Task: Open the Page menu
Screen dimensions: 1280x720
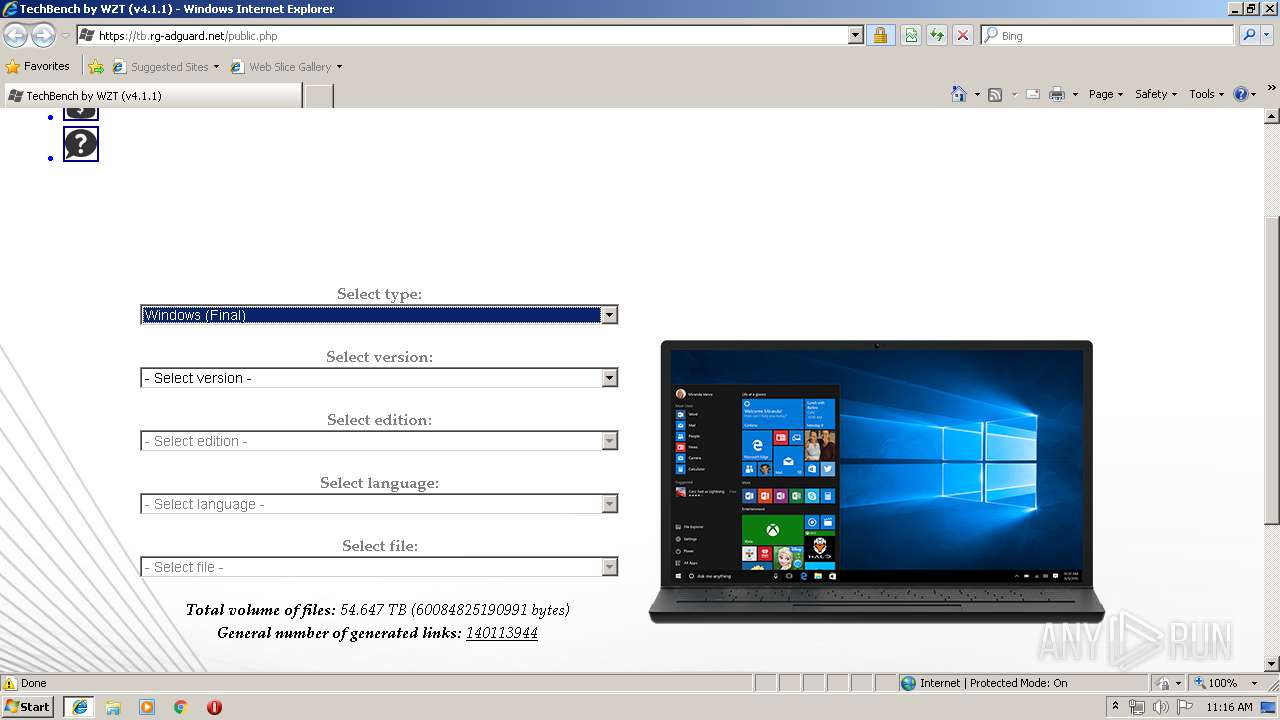Action: [x=1105, y=94]
